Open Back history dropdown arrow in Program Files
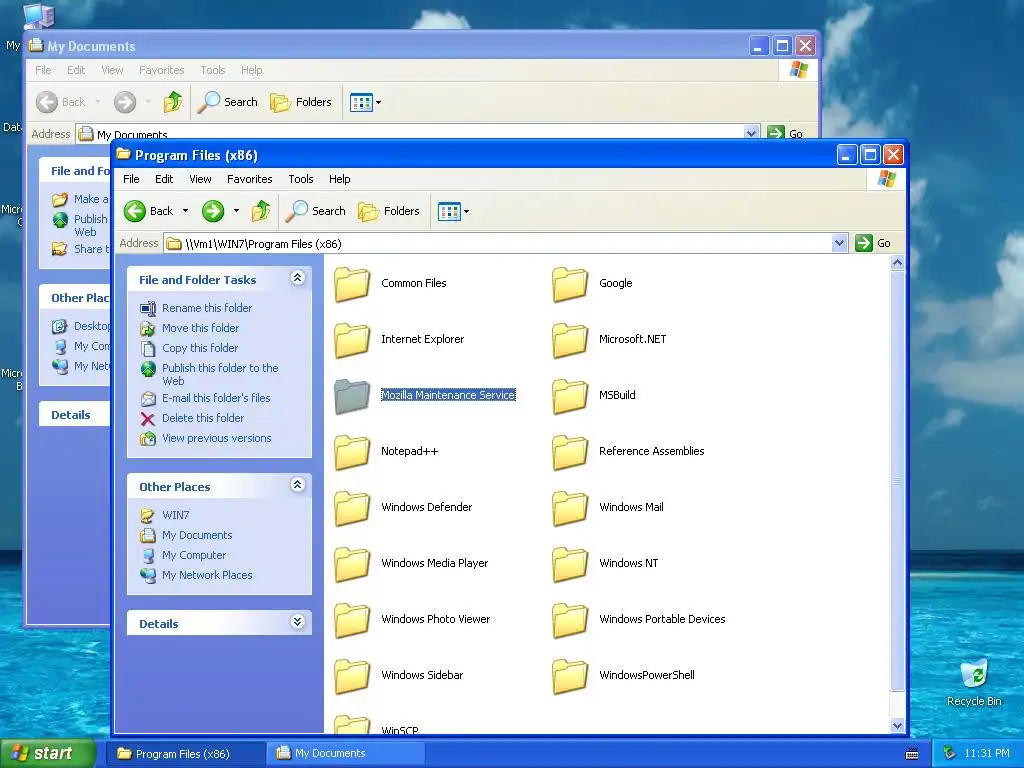1024x768 pixels. pos(185,211)
